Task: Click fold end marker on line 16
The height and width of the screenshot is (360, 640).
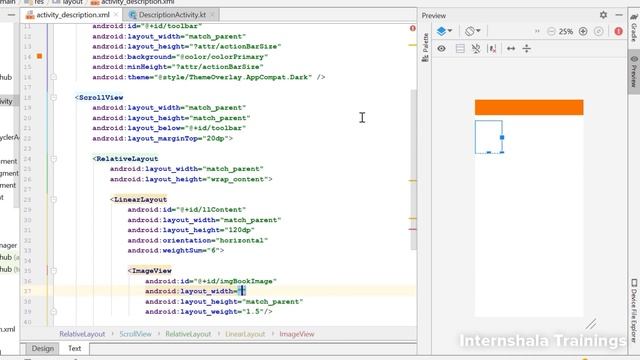Action: pyautogui.click(x=53, y=77)
